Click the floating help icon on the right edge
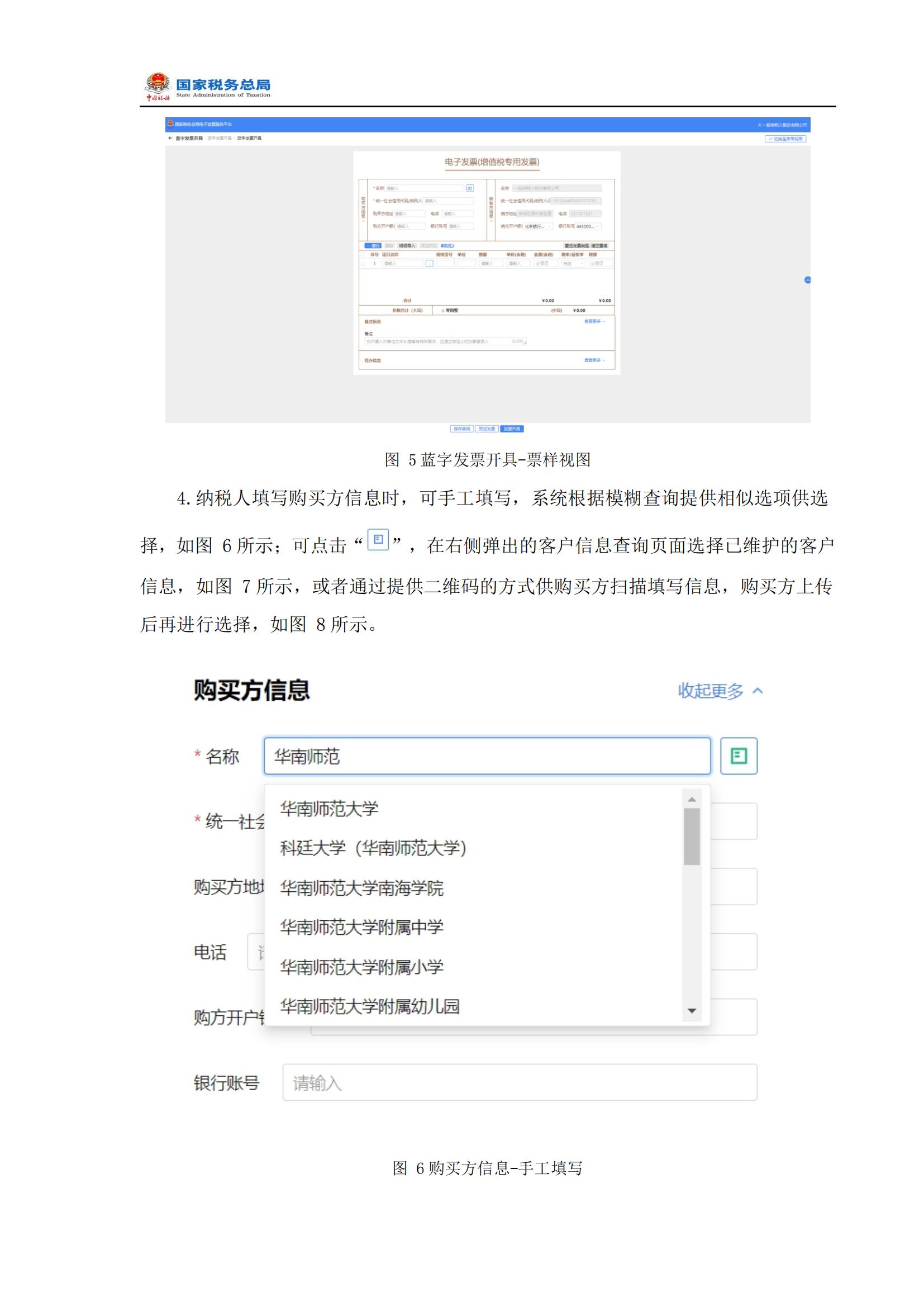The height and width of the screenshot is (1307, 924). coord(807,279)
